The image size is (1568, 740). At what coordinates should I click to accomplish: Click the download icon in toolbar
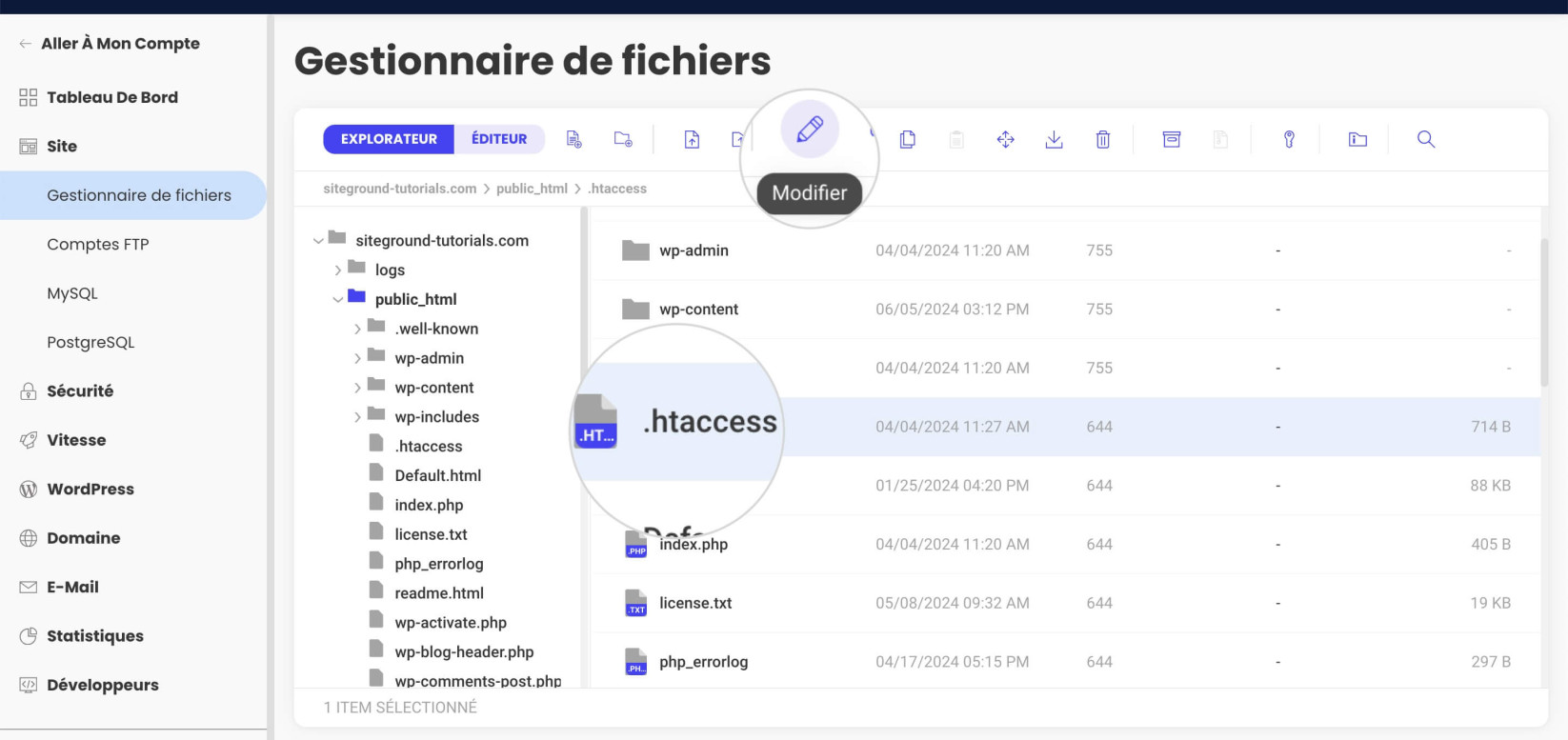click(1055, 139)
